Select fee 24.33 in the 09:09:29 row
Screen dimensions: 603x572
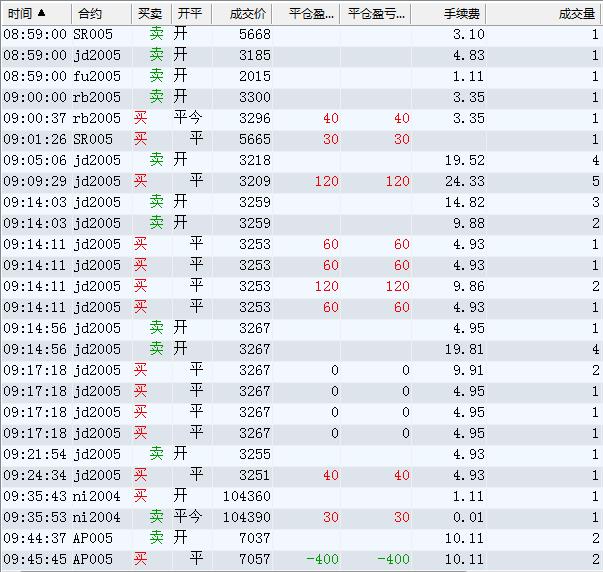[x=465, y=181]
